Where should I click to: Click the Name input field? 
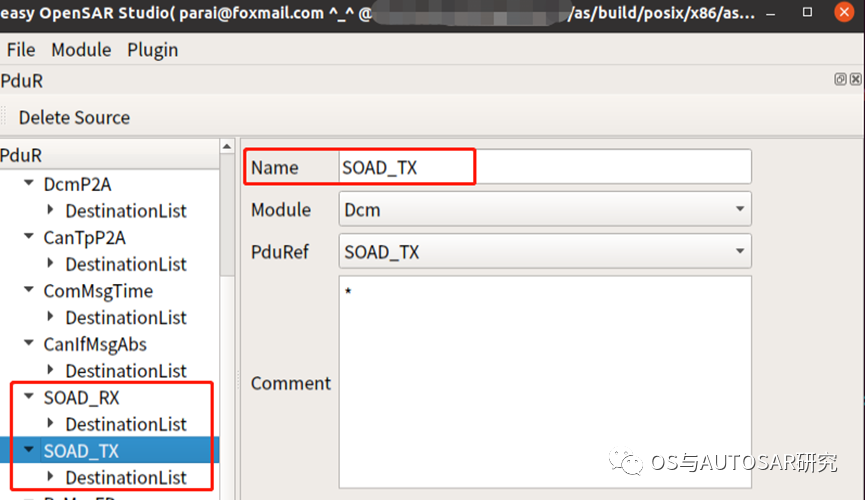tap(544, 167)
